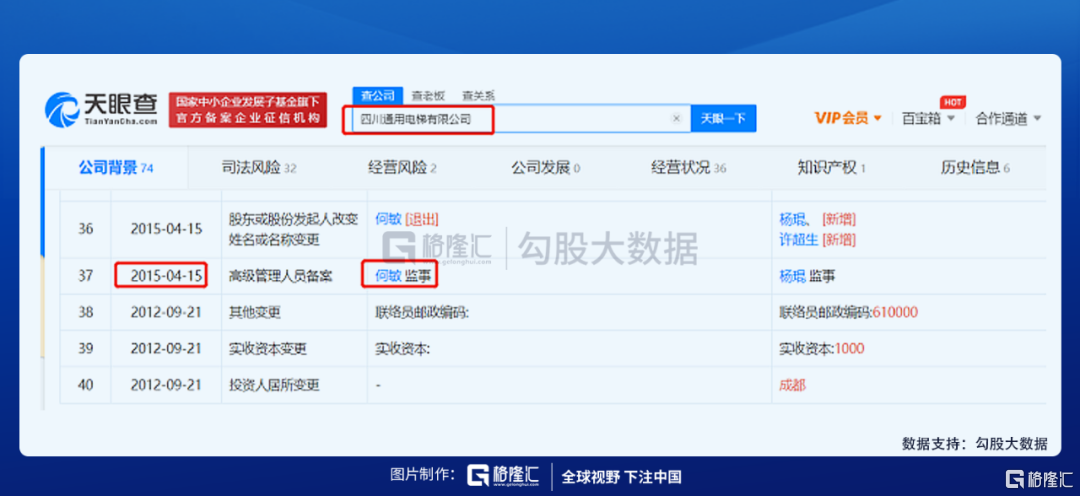Open 杨珉 [新增] link in row 36

818,219
